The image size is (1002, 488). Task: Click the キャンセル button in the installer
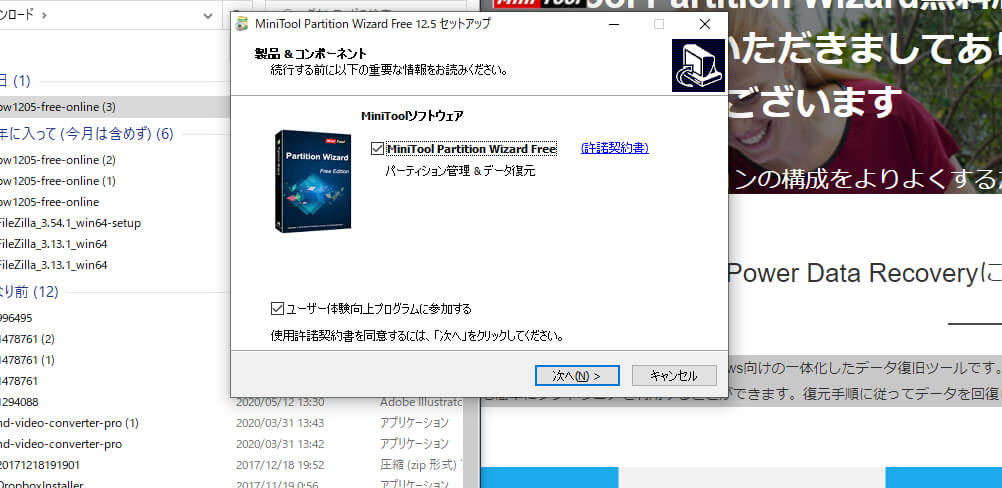[x=674, y=376]
